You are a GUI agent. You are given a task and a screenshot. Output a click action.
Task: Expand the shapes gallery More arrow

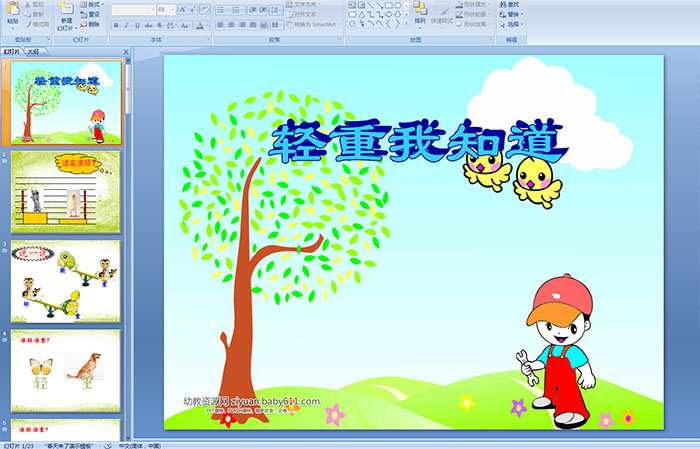(x=406, y=24)
